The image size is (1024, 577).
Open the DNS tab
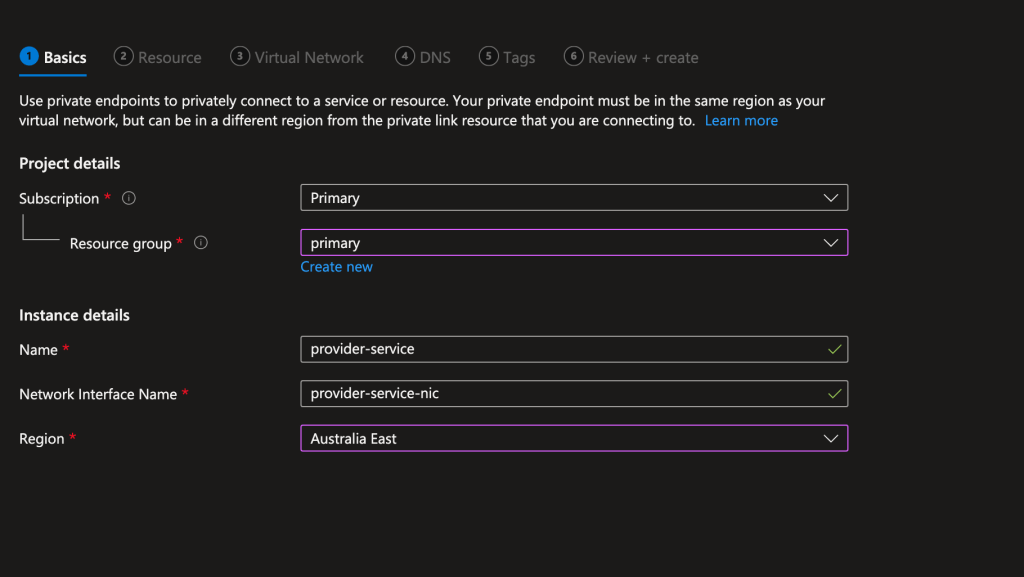tap(434, 58)
